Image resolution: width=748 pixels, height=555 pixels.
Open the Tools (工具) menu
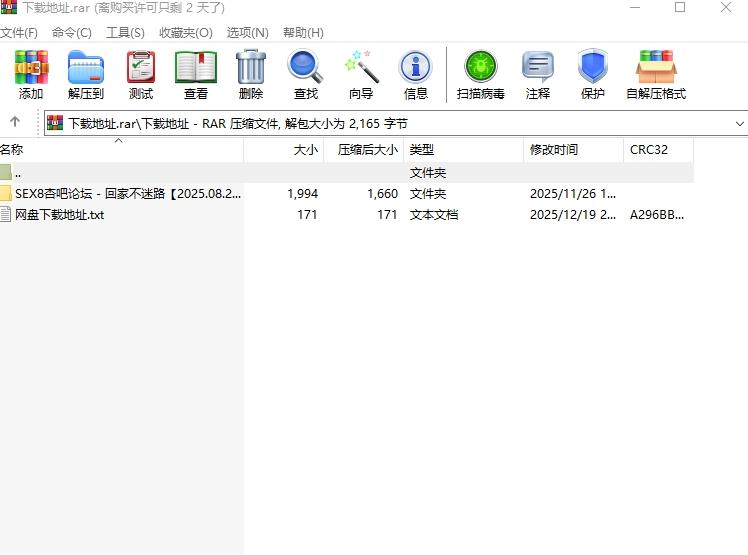(125, 32)
